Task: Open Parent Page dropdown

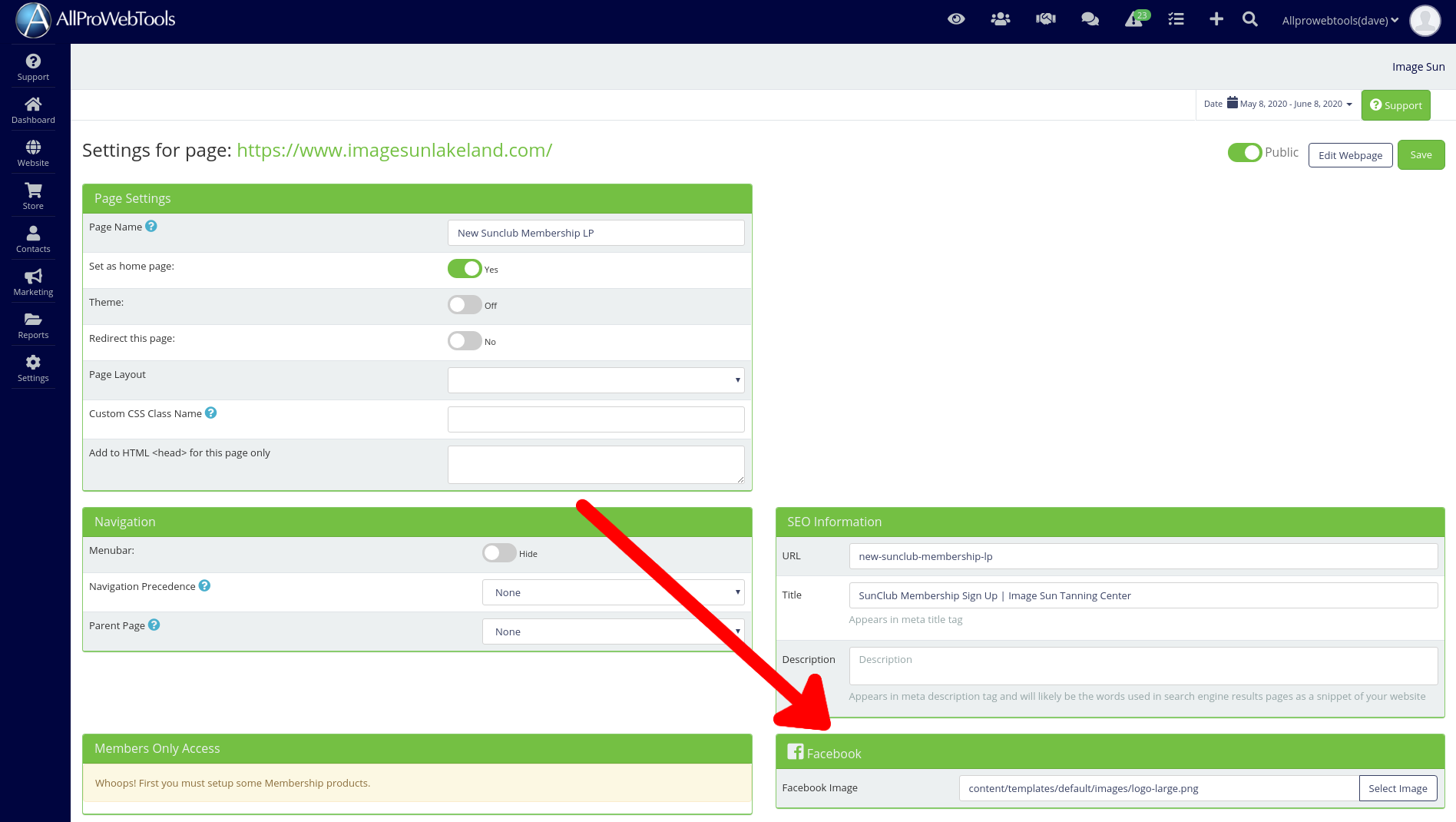Action: pos(614,631)
